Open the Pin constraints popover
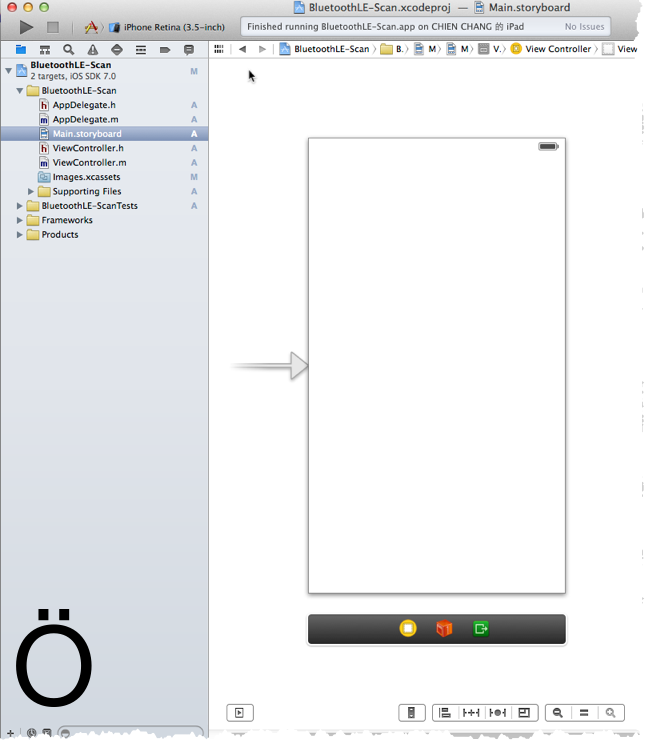This screenshot has height=740, width=645. click(x=471, y=713)
